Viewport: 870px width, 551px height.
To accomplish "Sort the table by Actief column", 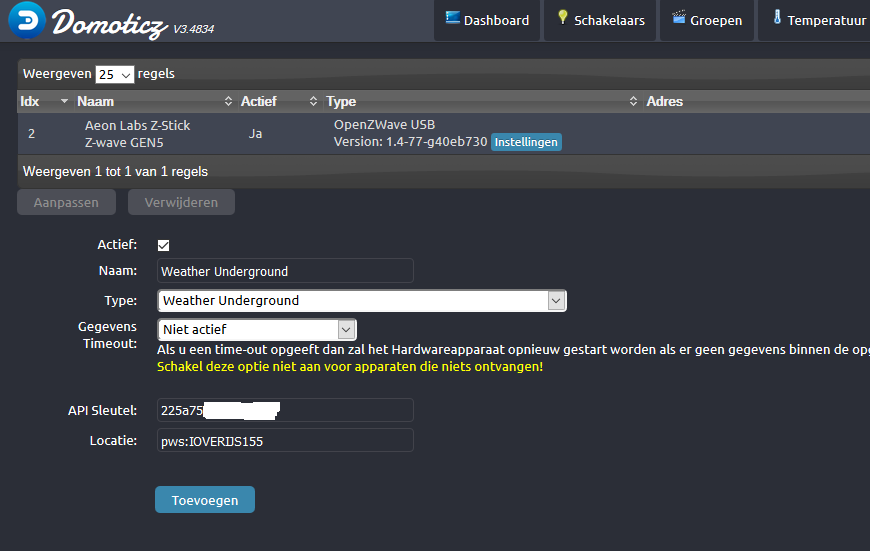I will click(279, 102).
